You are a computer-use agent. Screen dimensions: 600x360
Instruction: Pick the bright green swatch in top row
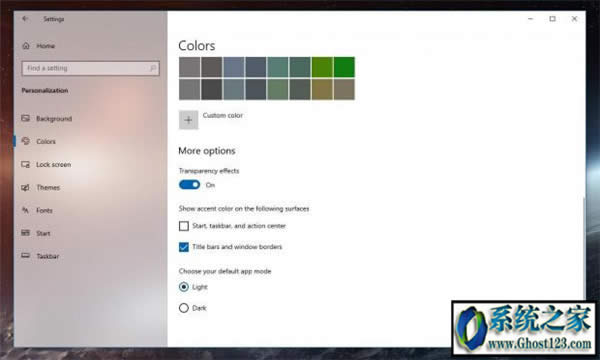[x=344, y=67]
